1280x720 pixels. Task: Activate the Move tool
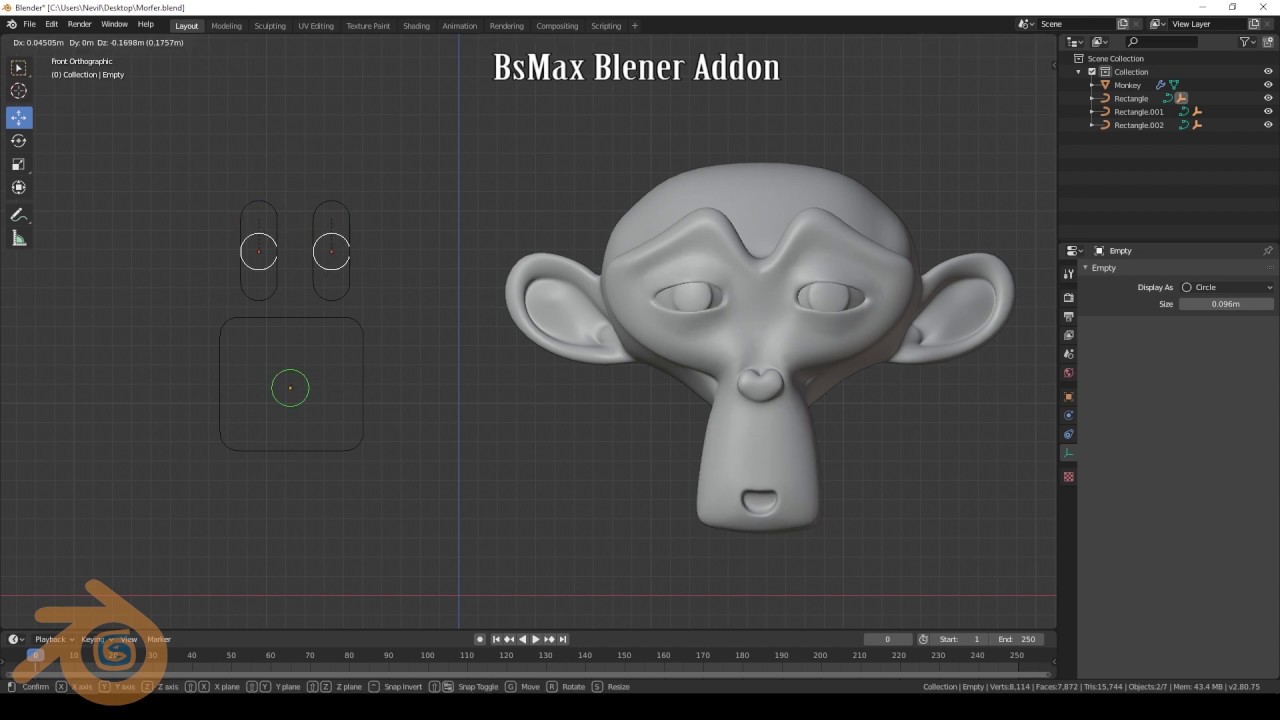[x=19, y=118]
